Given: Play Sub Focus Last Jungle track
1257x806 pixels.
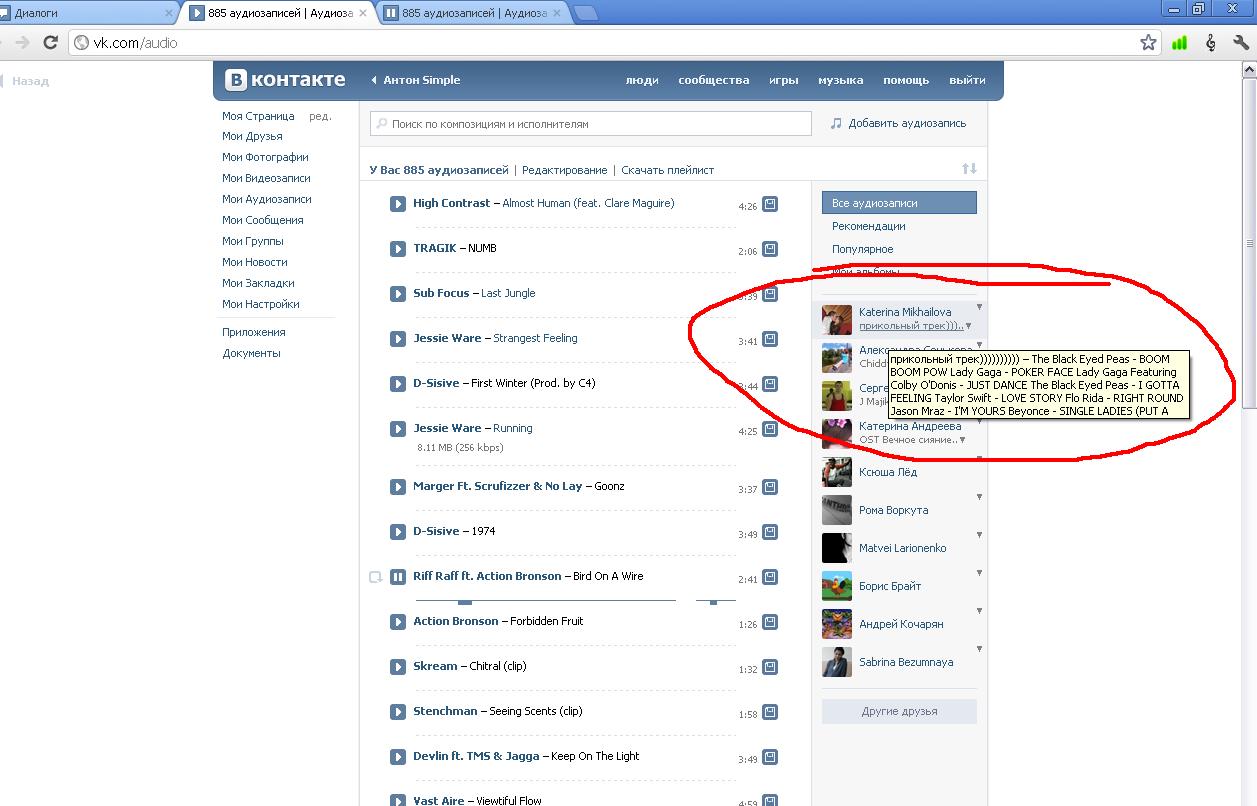Looking at the screenshot, I should (398, 294).
